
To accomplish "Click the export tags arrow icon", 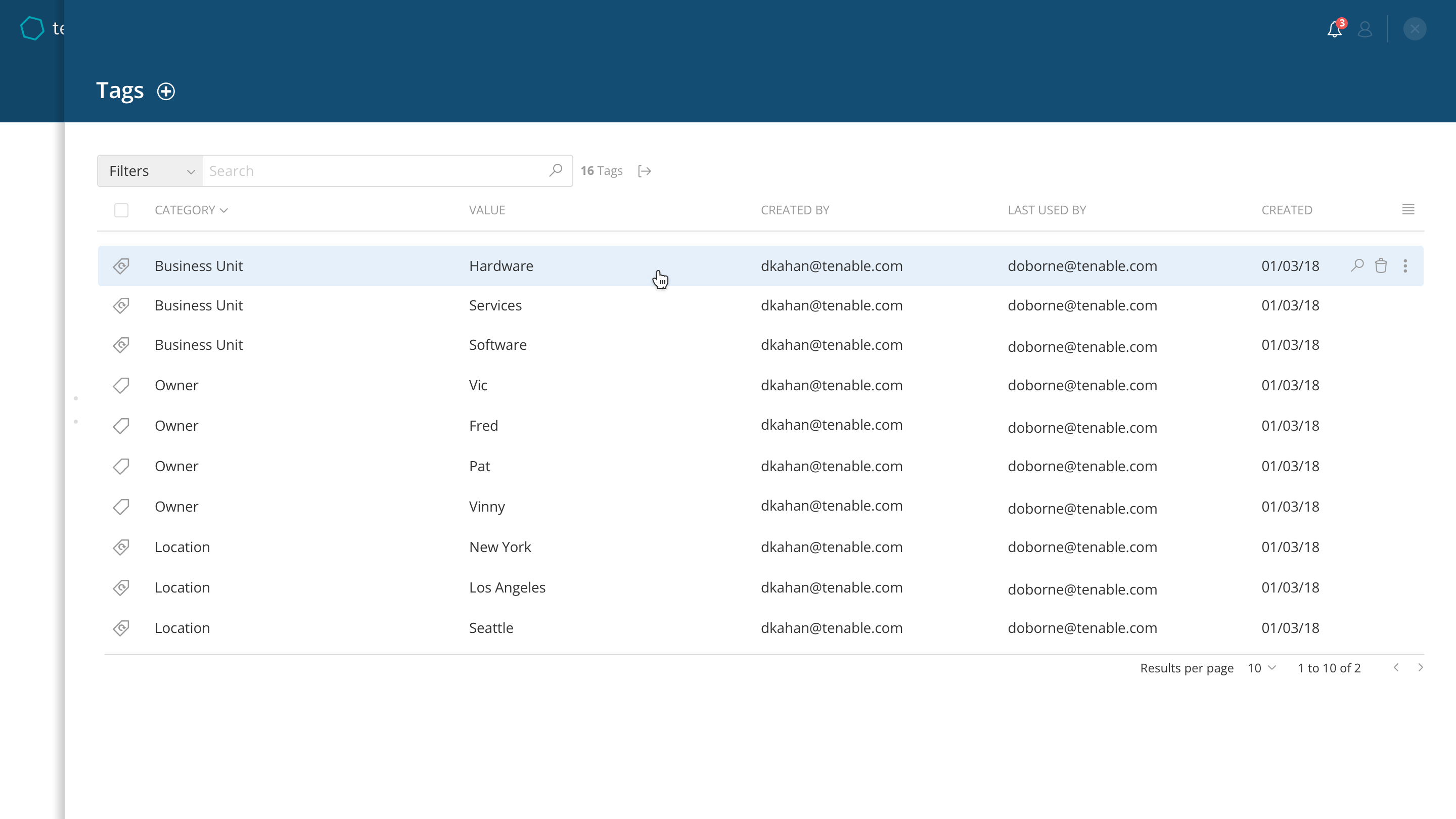I will (x=645, y=171).
